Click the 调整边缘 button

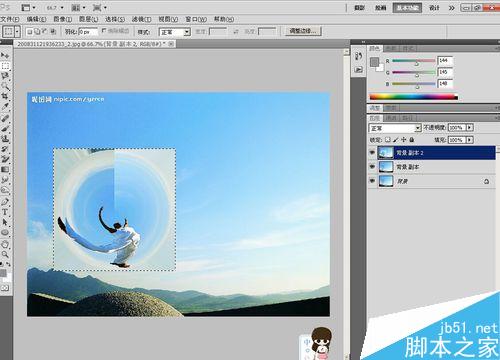click(303, 31)
